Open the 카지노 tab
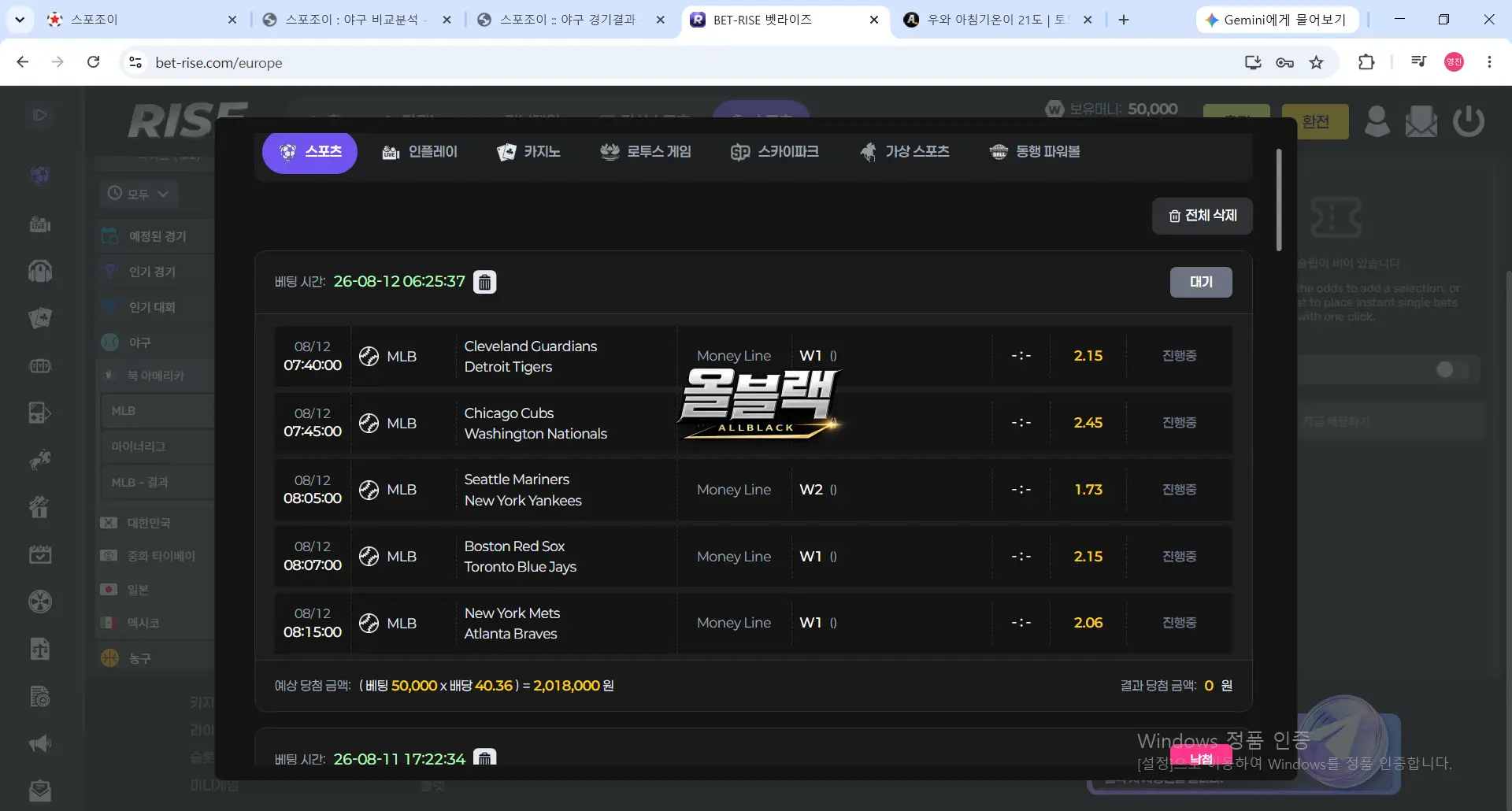Viewport: 1512px width, 811px height. pos(528,152)
